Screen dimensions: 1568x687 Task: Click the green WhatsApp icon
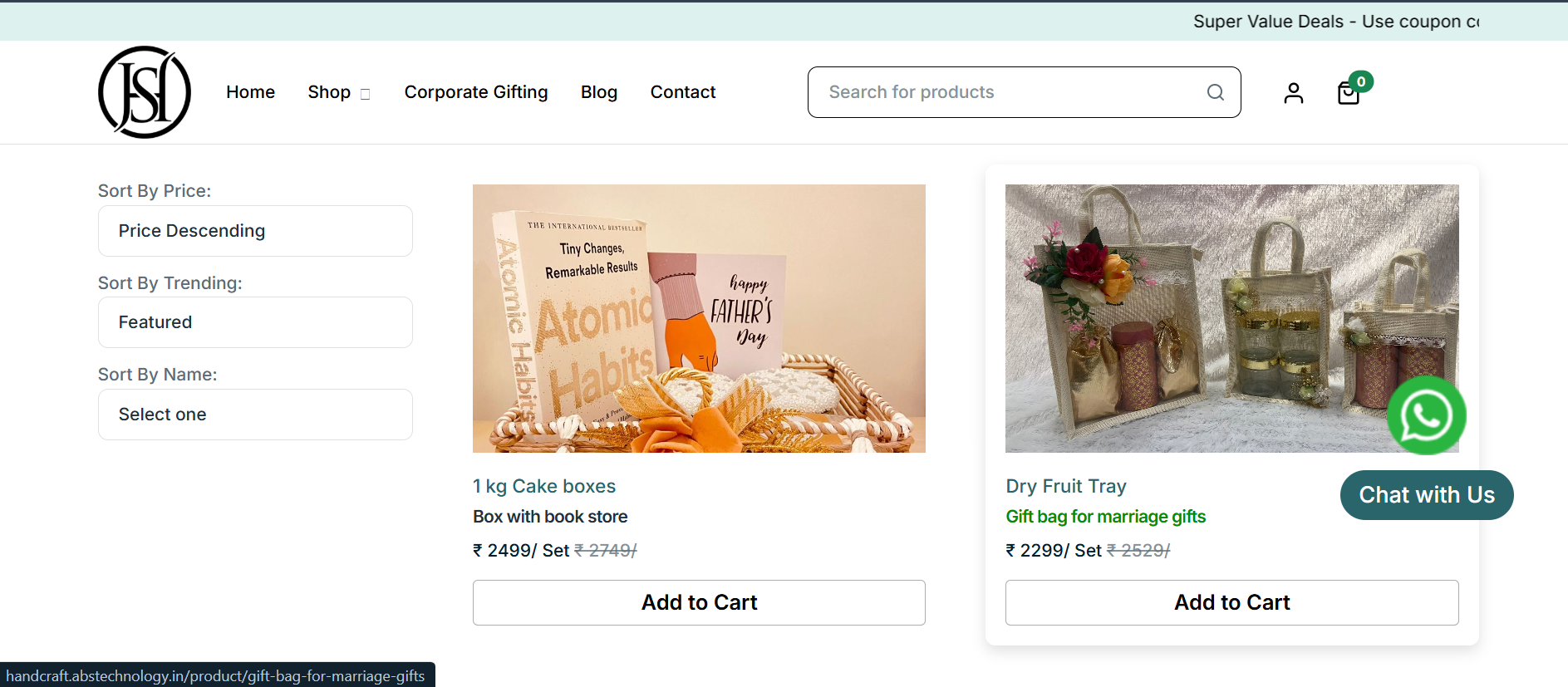point(1426,415)
